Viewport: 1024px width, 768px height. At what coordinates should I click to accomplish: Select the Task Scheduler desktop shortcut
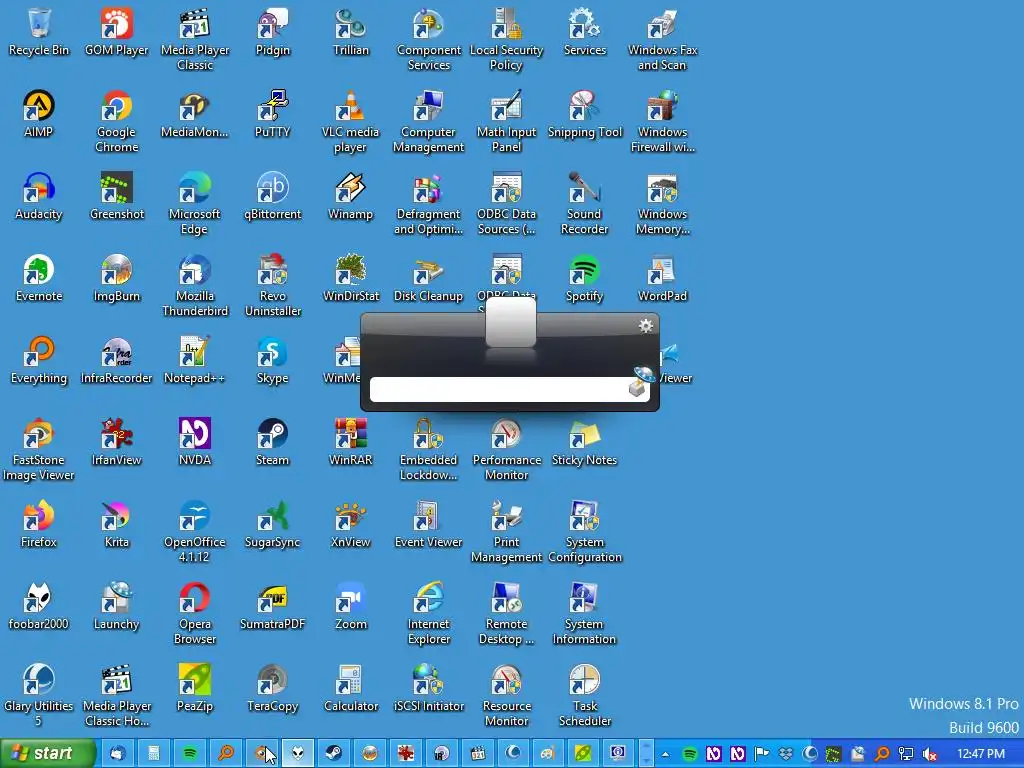584,696
